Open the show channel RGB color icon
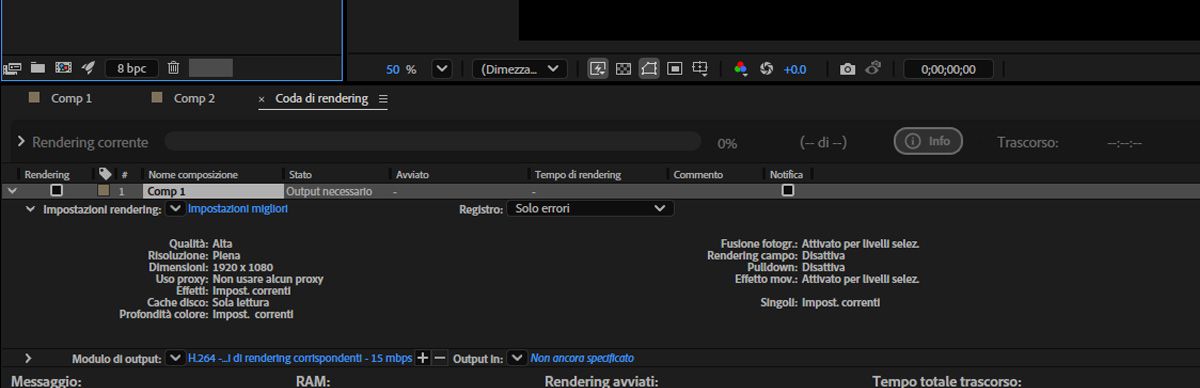The image size is (1200, 388). click(741, 69)
